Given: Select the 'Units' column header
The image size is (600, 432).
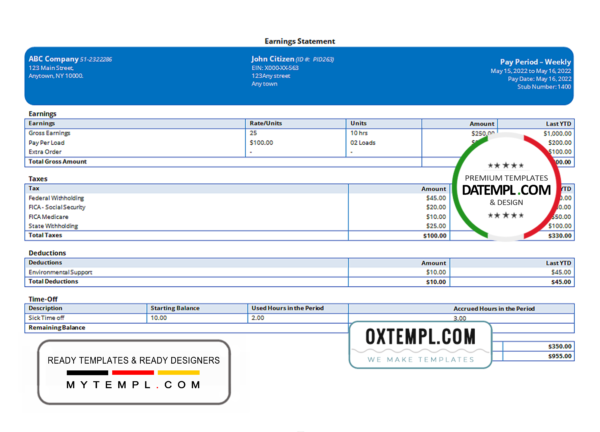Looking at the screenshot, I should pyautogui.click(x=359, y=123).
